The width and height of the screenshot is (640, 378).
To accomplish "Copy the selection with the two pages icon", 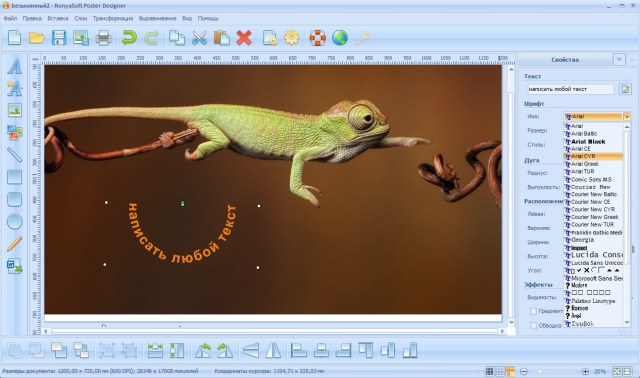I will 177,38.
